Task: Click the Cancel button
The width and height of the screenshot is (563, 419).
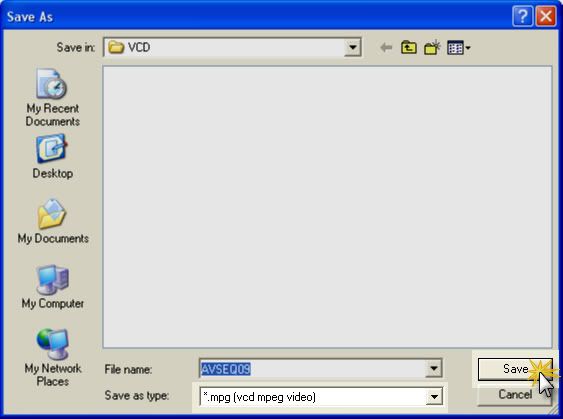Action: pos(515,395)
